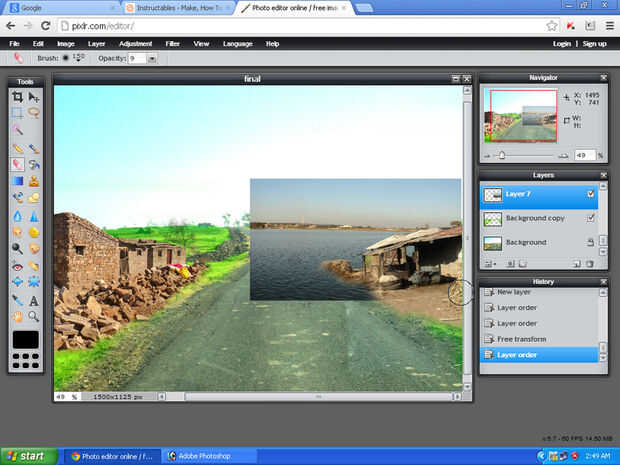Select the Burn tool

click(x=34, y=248)
